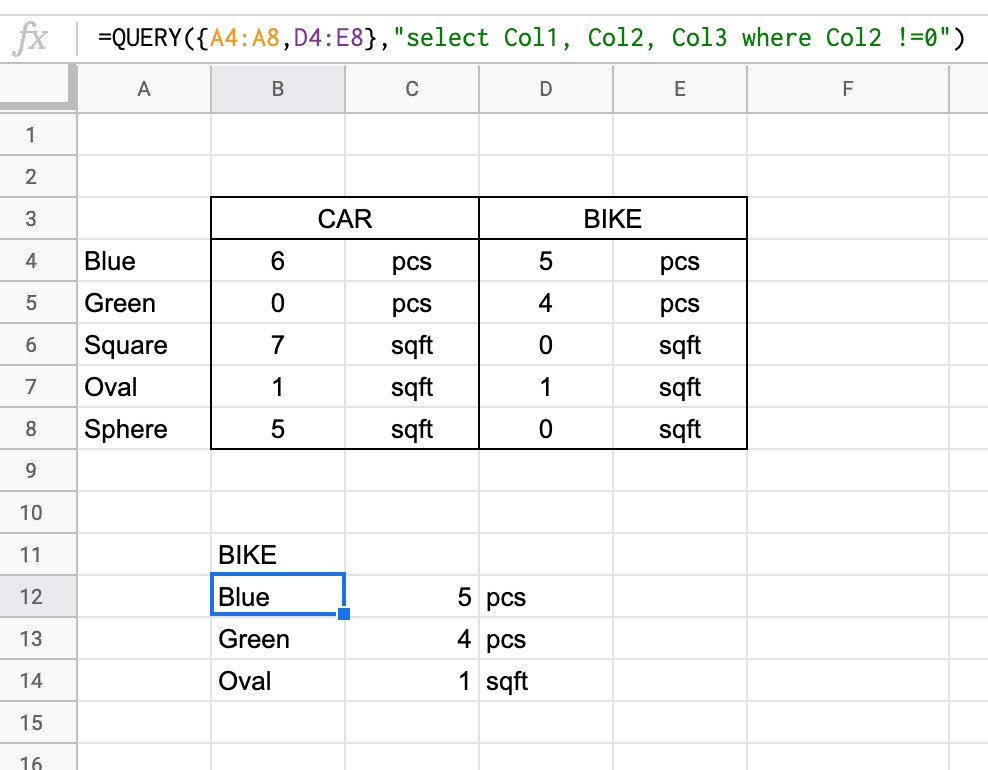Click the Green result cell in row 13
Screen dimensions: 988x770
pyautogui.click(x=277, y=638)
